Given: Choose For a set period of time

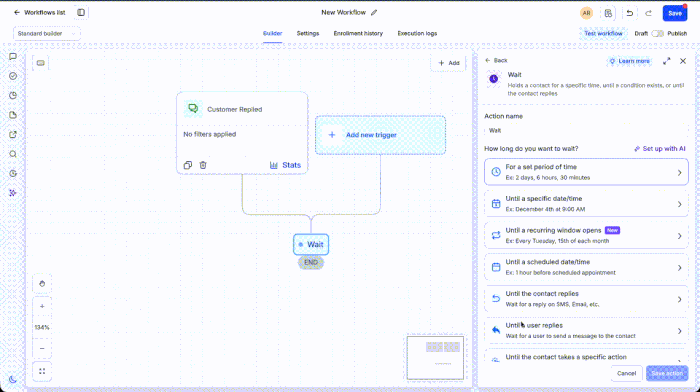Looking at the screenshot, I should [586, 172].
